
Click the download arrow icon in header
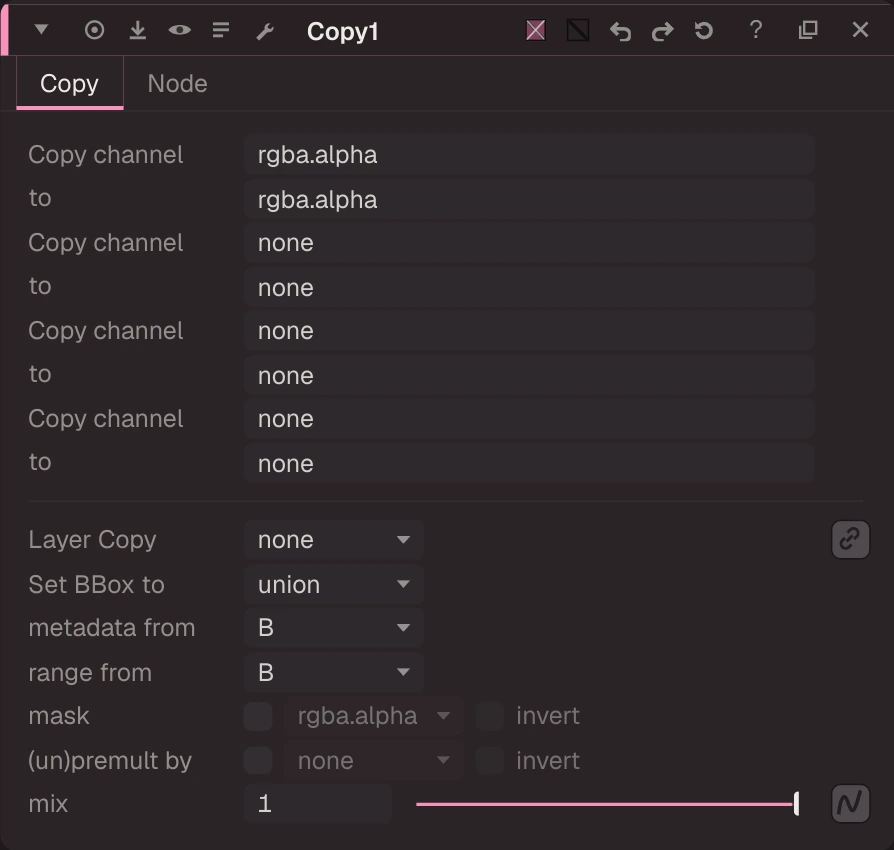(x=137, y=30)
